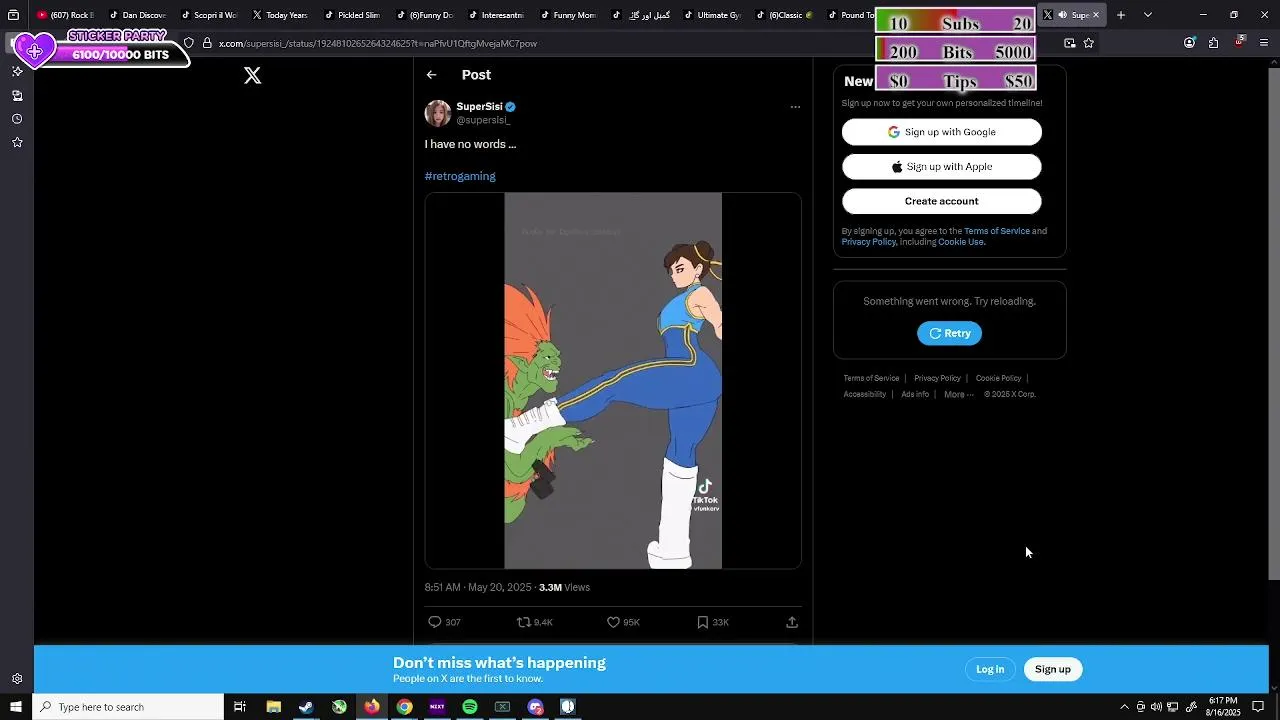Open the notification center icon

click(x=1258, y=707)
